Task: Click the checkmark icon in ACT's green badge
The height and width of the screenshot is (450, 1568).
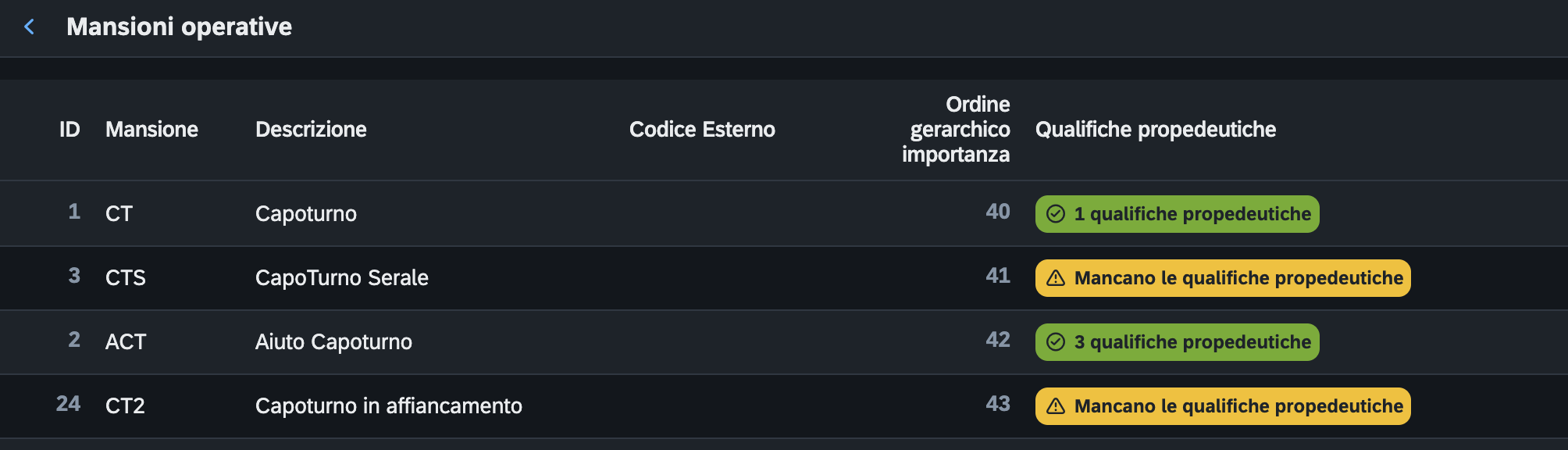Action: (1056, 342)
